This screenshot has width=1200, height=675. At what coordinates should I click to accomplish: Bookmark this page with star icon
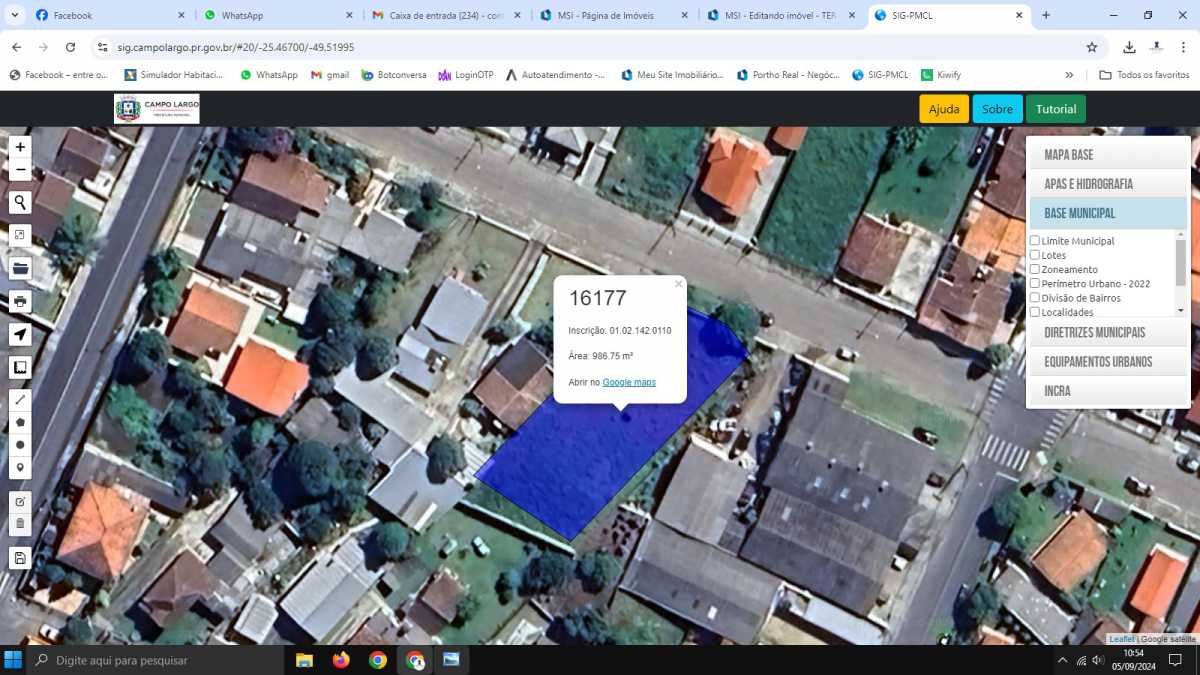pyautogui.click(x=1092, y=47)
